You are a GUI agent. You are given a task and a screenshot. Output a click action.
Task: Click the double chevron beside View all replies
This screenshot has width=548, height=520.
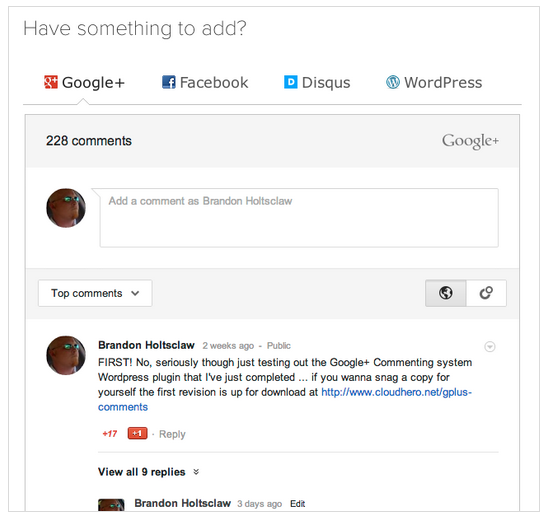click(x=196, y=472)
